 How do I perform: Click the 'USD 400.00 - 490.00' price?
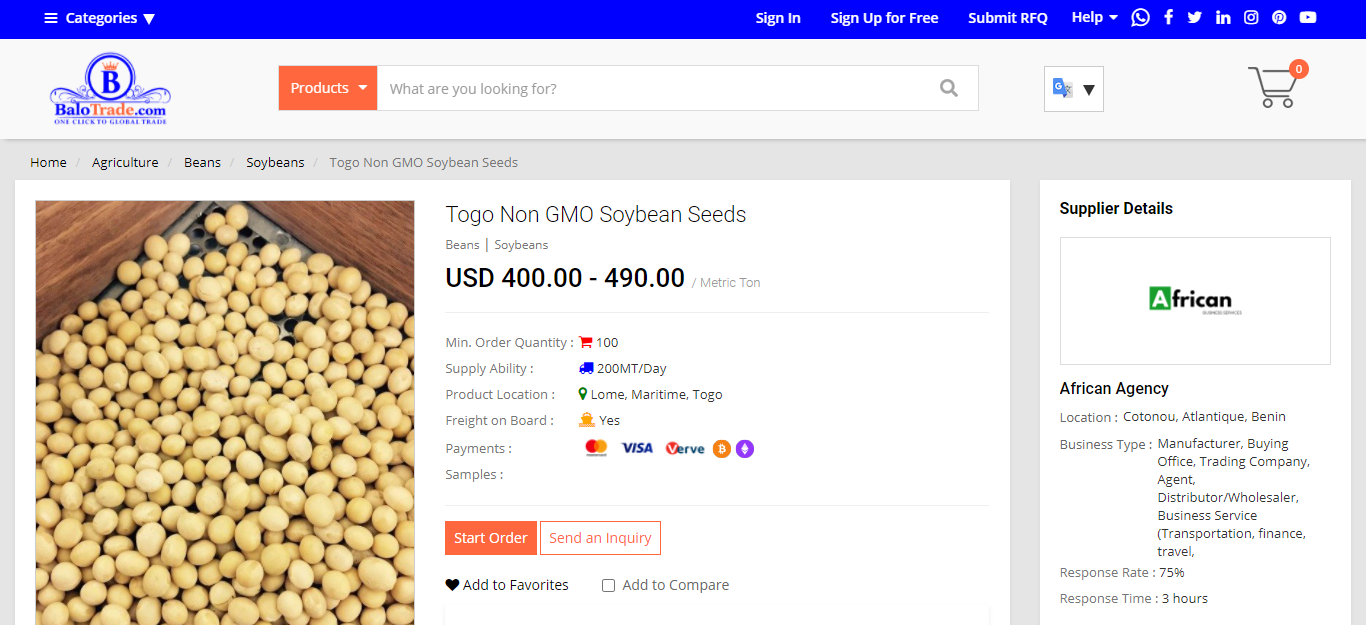click(x=565, y=278)
